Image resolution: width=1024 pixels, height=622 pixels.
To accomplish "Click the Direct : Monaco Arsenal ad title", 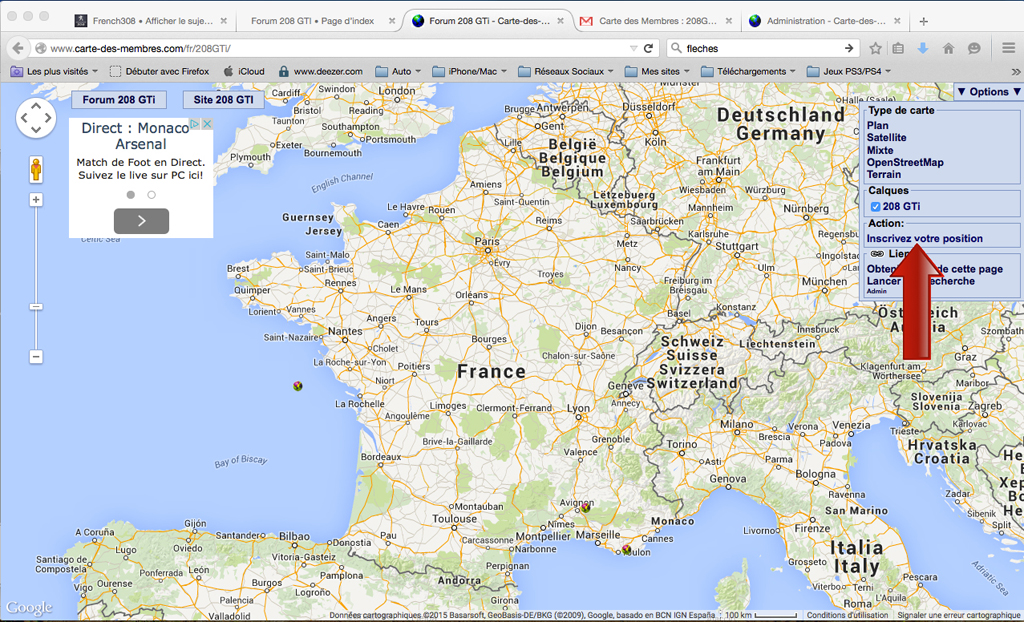I will pos(135,136).
